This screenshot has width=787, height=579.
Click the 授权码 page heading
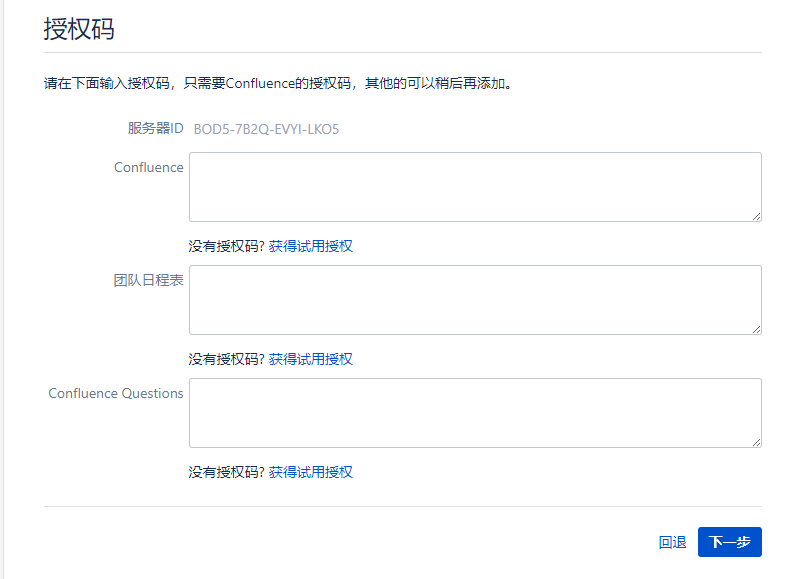click(79, 29)
